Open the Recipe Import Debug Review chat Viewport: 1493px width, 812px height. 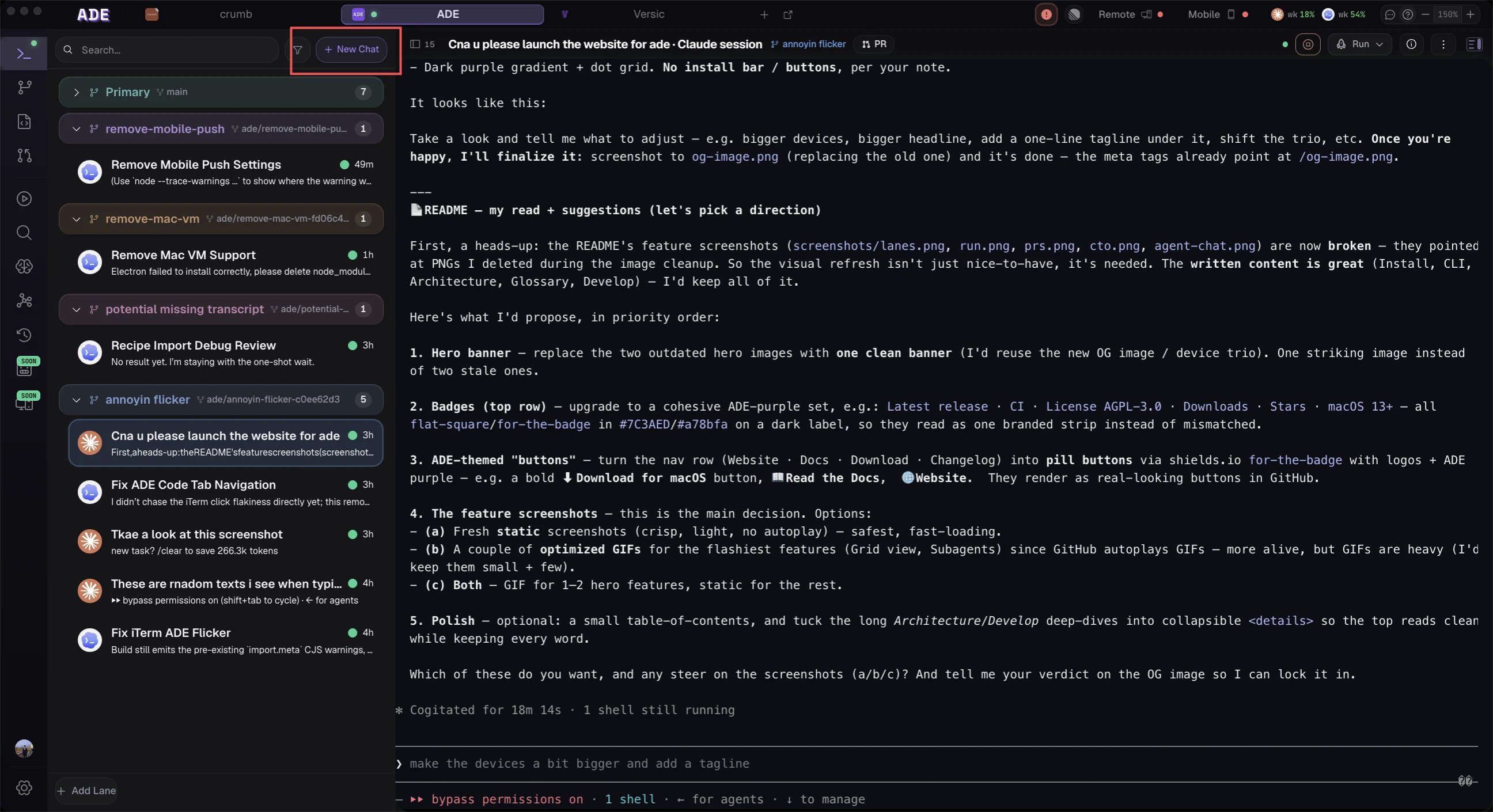225,353
